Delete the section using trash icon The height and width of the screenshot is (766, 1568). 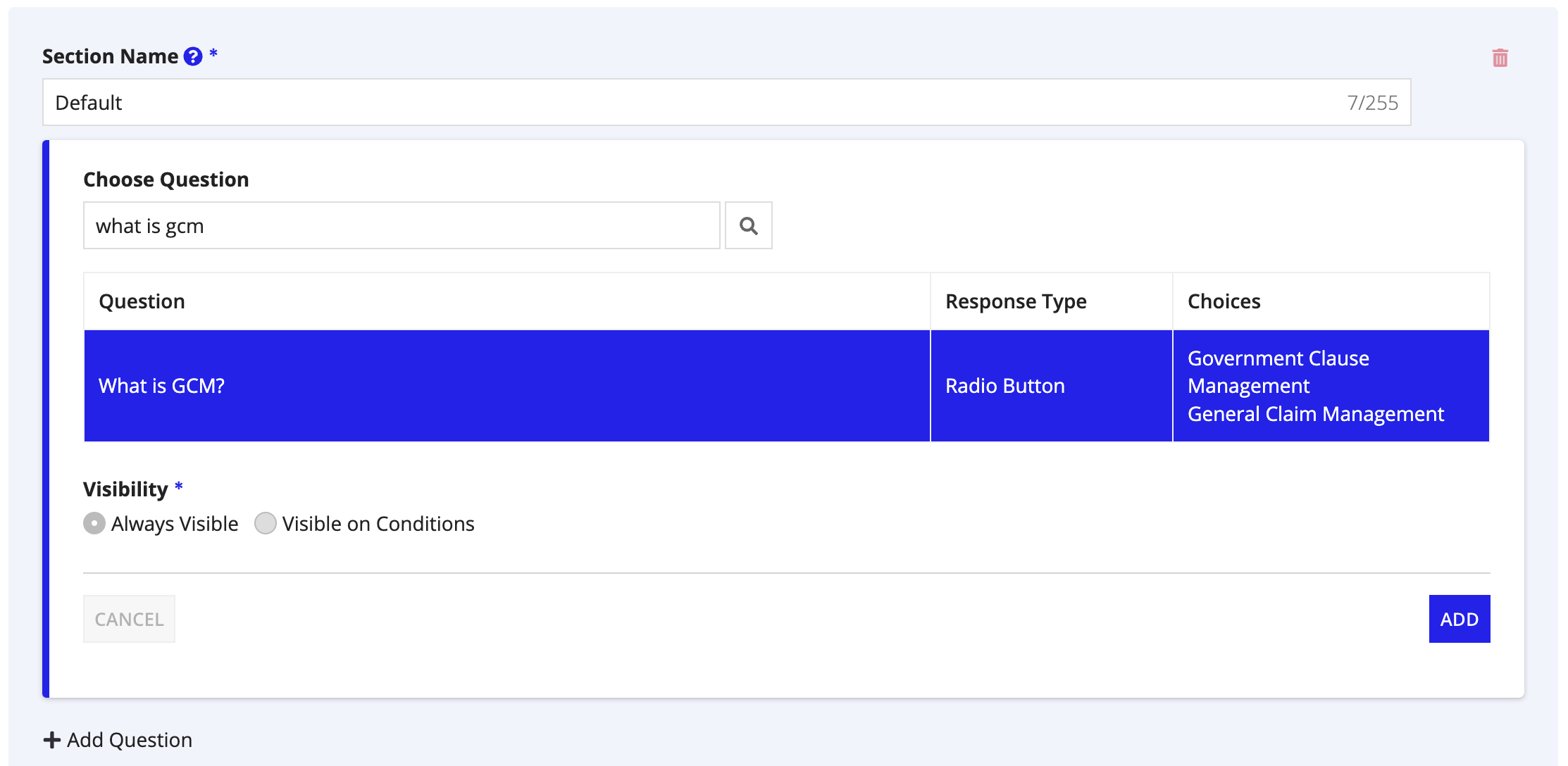(1500, 58)
